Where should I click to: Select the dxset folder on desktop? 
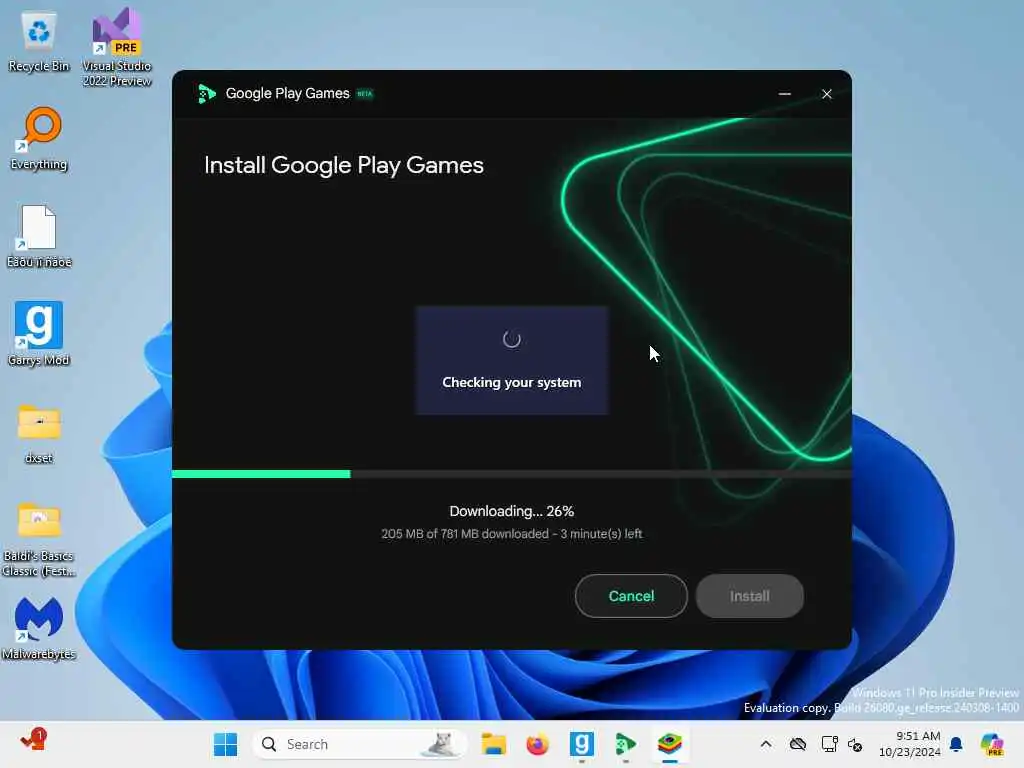39,434
